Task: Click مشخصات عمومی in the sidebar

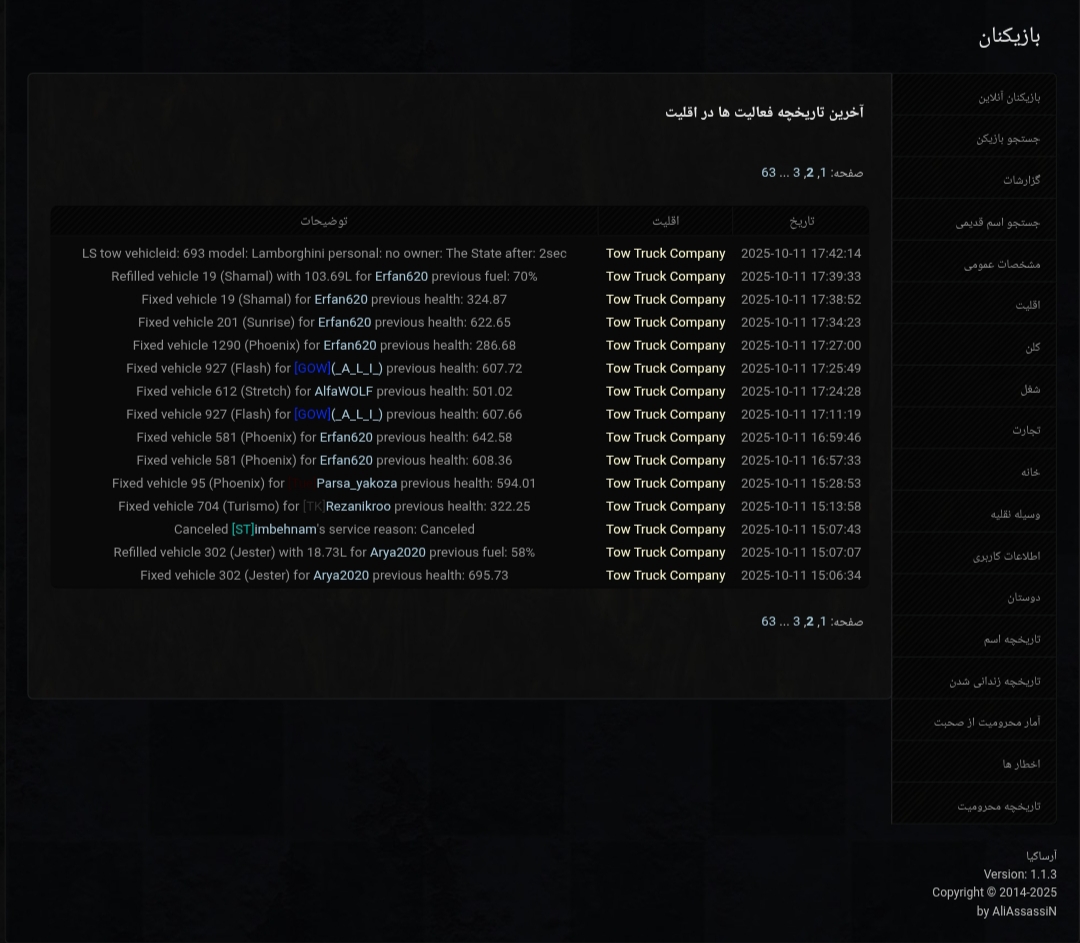Action: tap(1001, 264)
